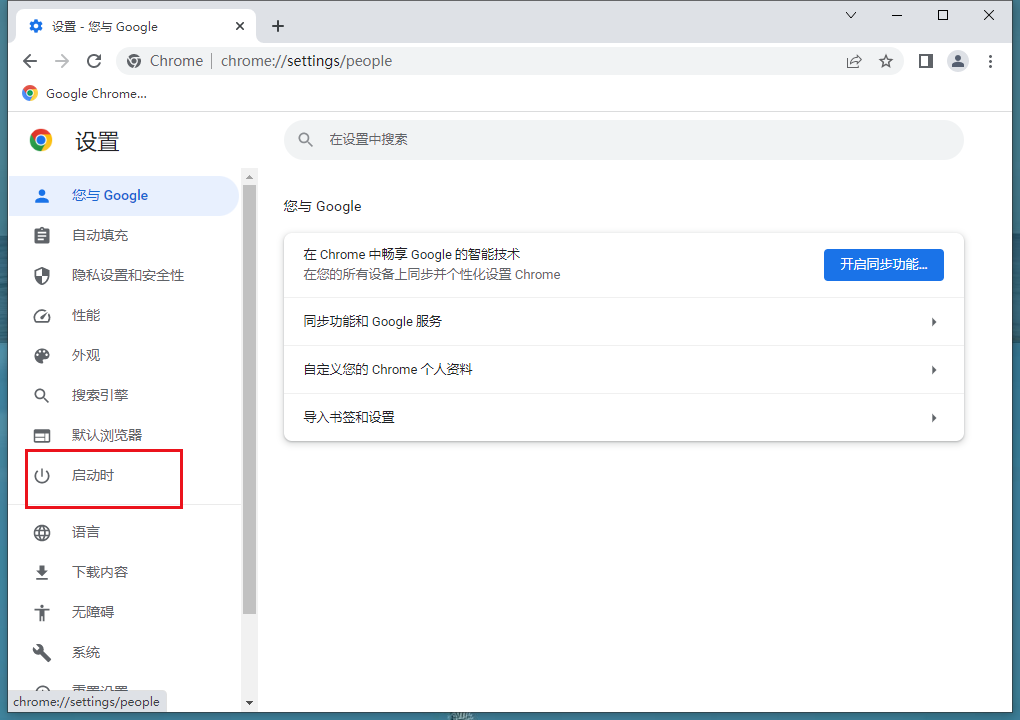
Task: Minimize the Chrome window
Action: tap(897, 15)
